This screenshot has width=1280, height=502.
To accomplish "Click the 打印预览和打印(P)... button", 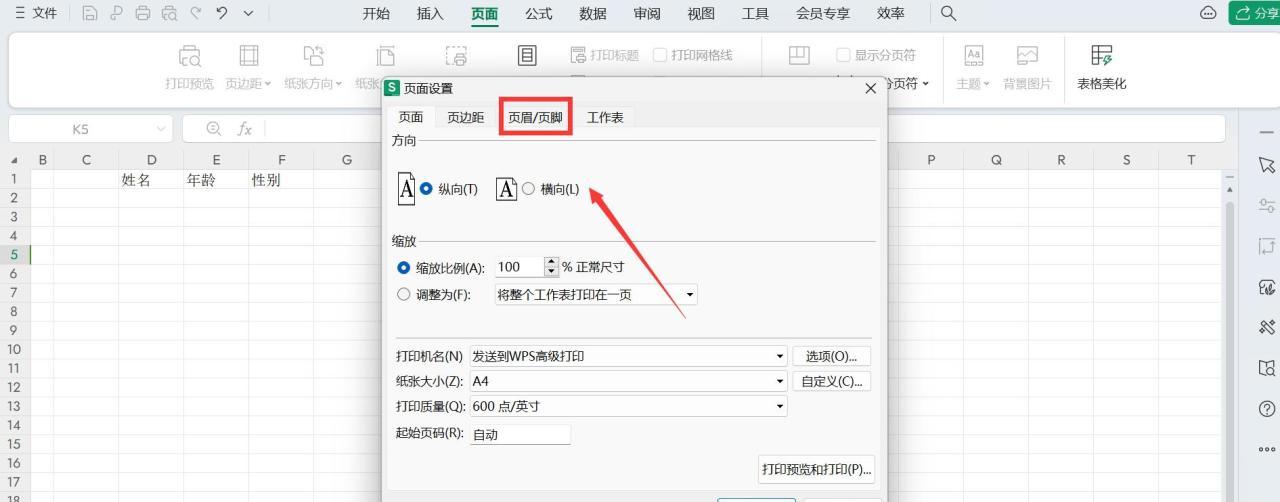I will pos(816,469).
